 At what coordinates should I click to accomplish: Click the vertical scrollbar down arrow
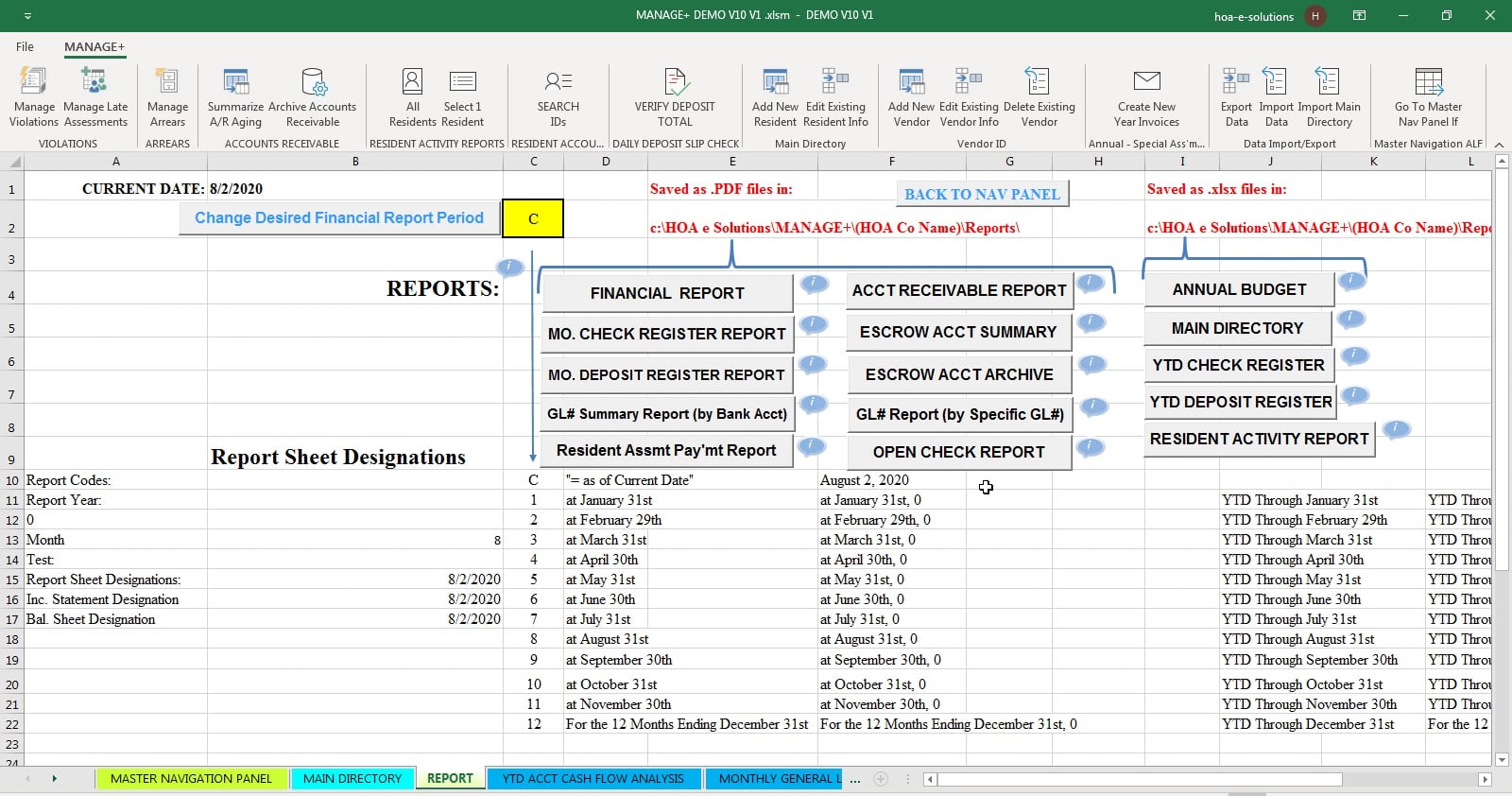(1502, 759)
